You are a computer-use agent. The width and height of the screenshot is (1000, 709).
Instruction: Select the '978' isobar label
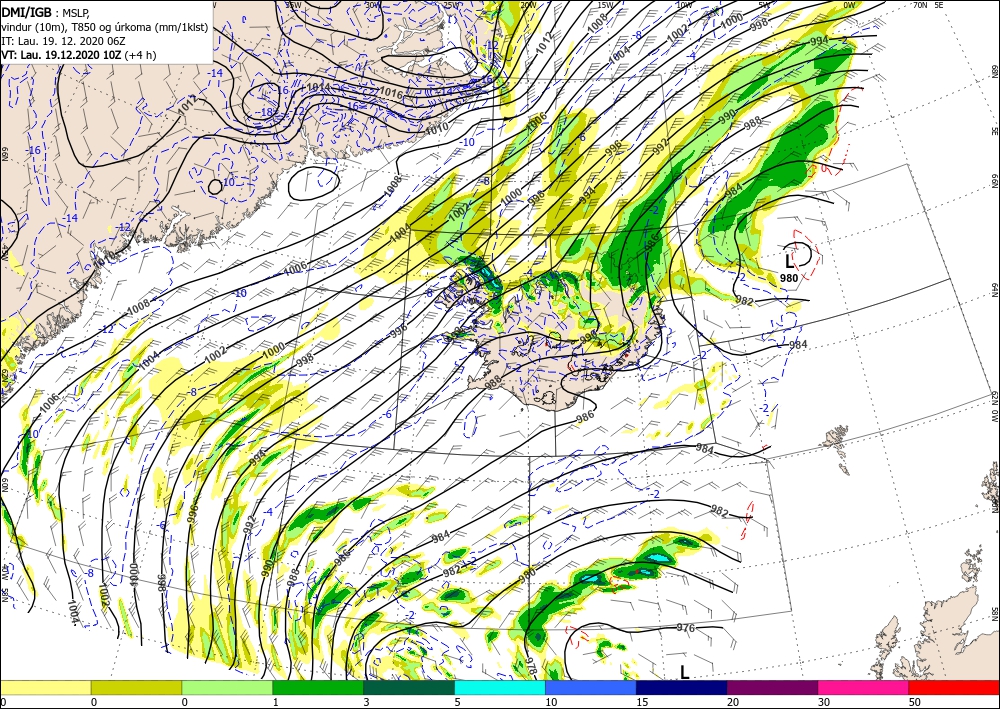point(531,666)
